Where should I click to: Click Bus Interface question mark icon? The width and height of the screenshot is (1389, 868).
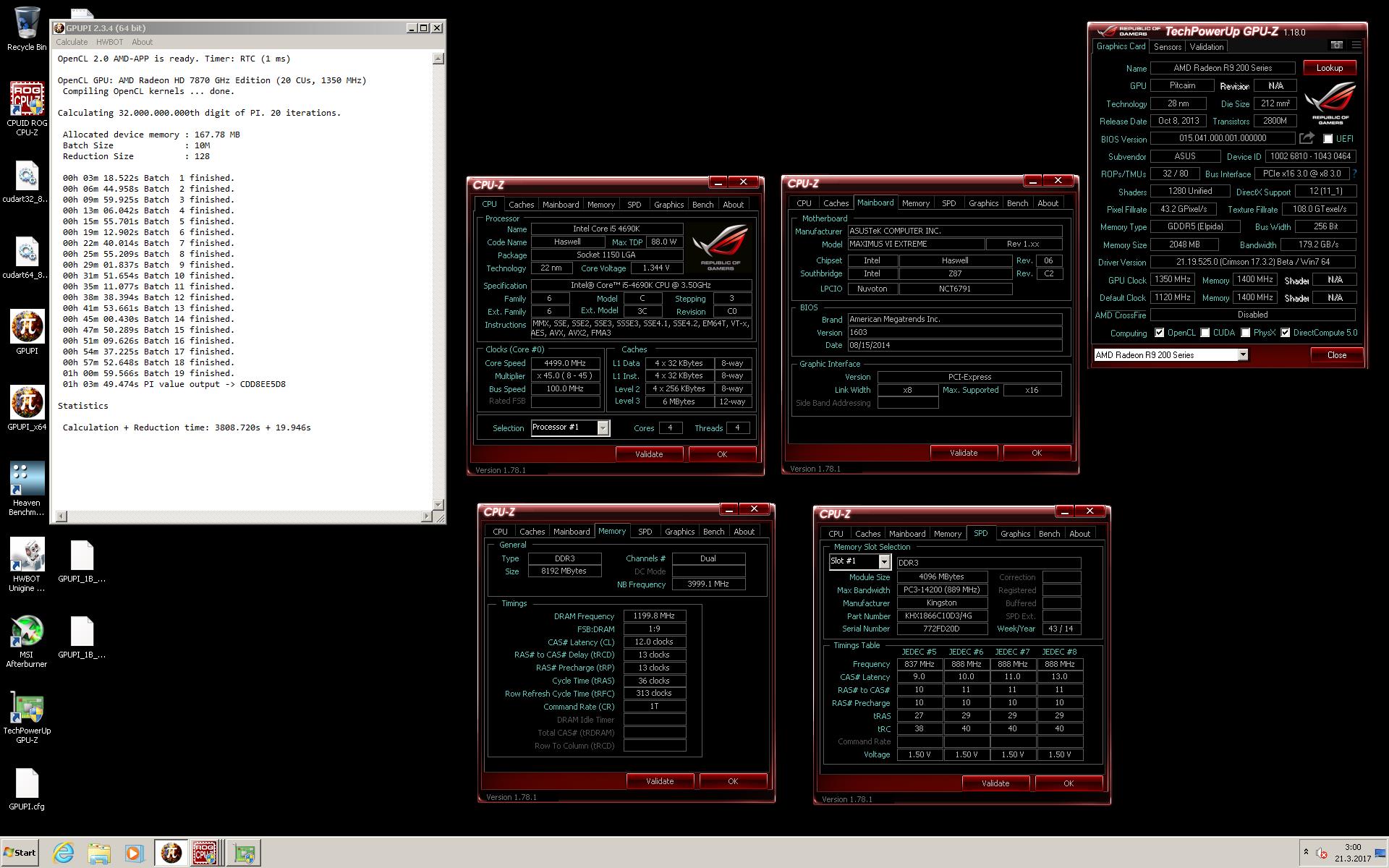tap(1354, 174)
